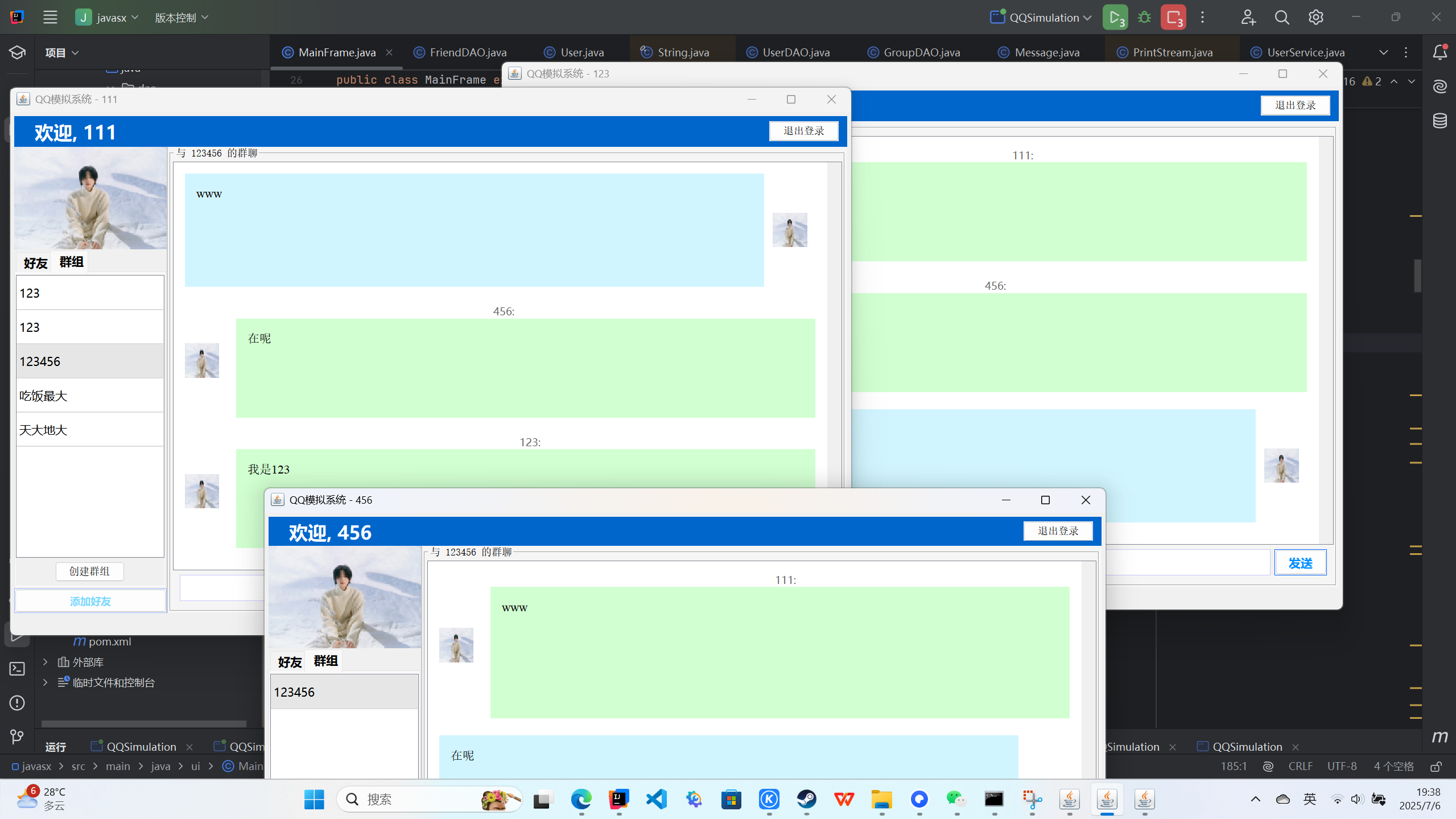
Task: Switch to 群组 tab in the 111 window
Action: point(71,262)
